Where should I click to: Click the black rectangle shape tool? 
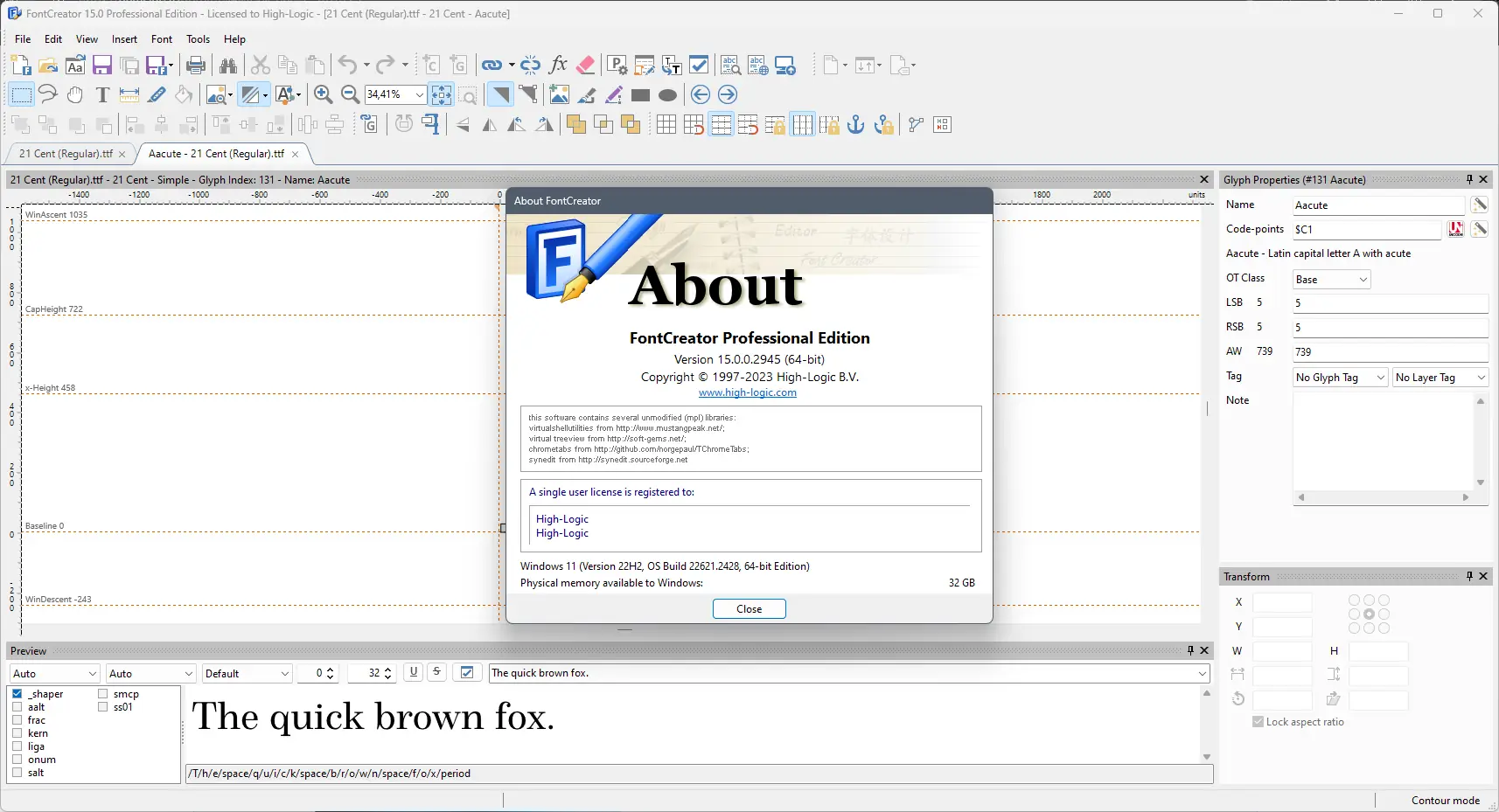click(641, 95)
